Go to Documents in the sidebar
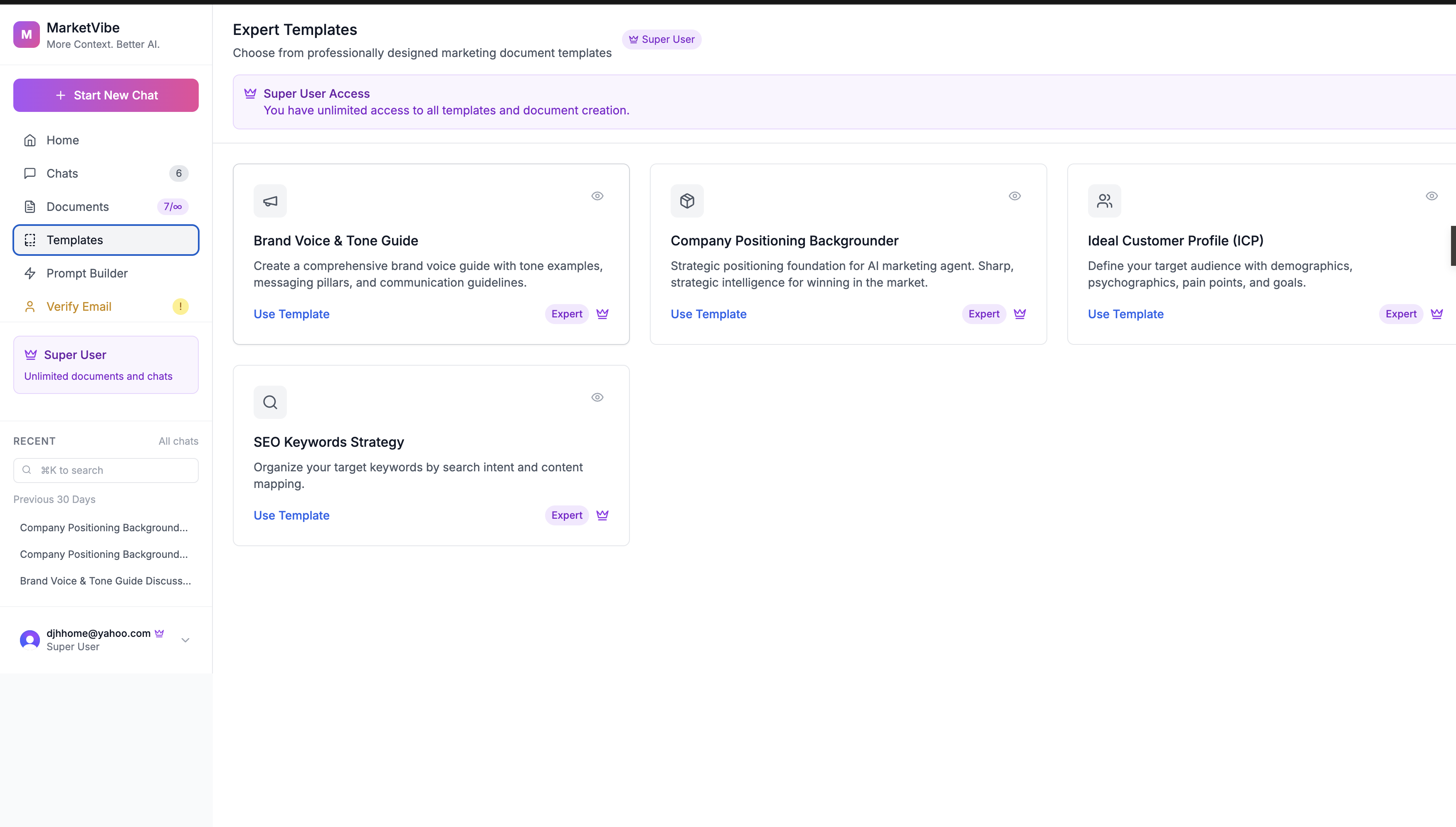 (77, 207)
